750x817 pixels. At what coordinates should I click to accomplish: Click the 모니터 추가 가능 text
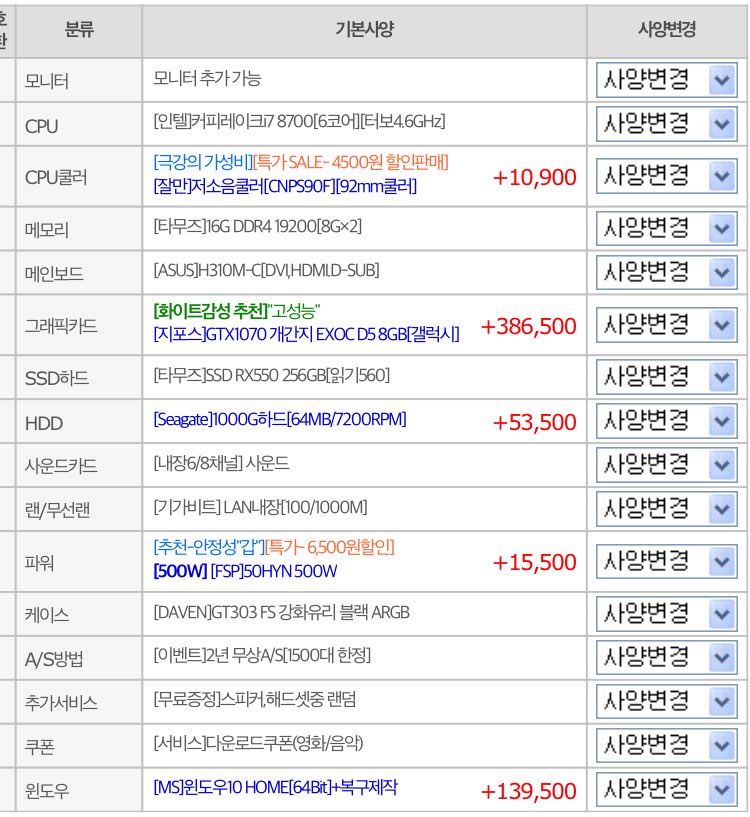[207, 79]
